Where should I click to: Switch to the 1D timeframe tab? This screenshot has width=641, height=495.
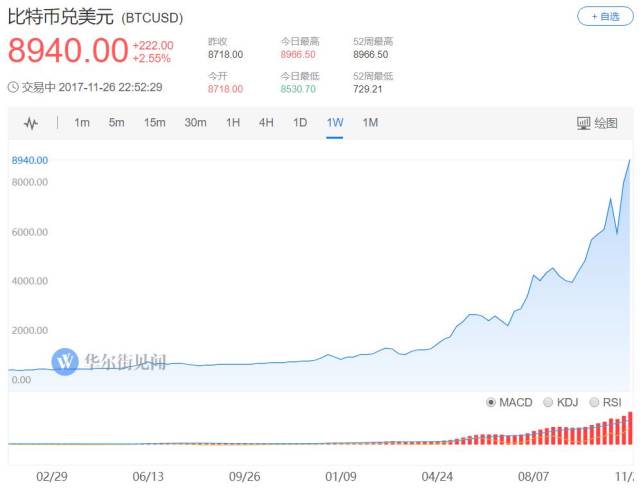[x=299, y=123]
